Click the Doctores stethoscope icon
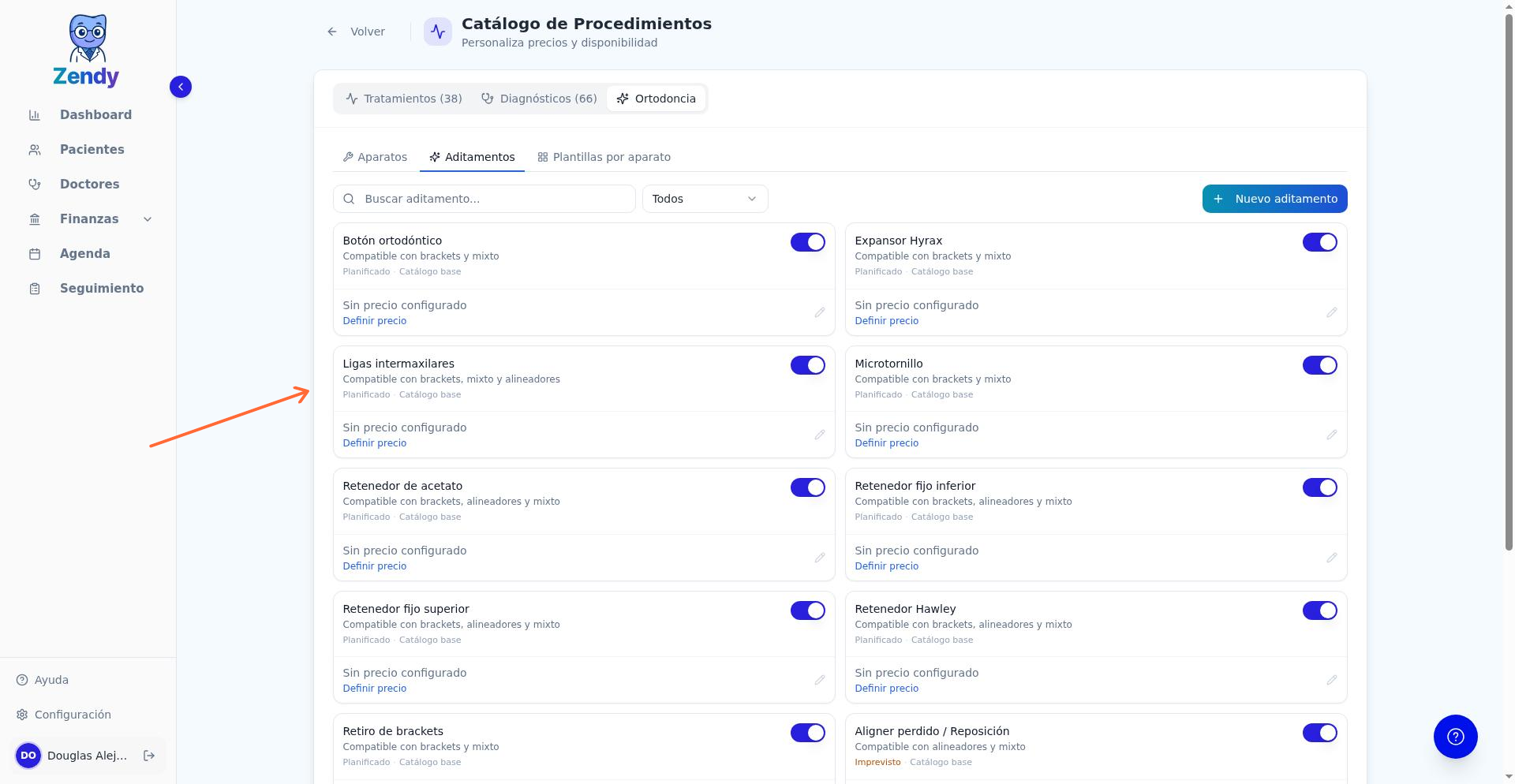 pyautogui.click(x=35, y=185)
